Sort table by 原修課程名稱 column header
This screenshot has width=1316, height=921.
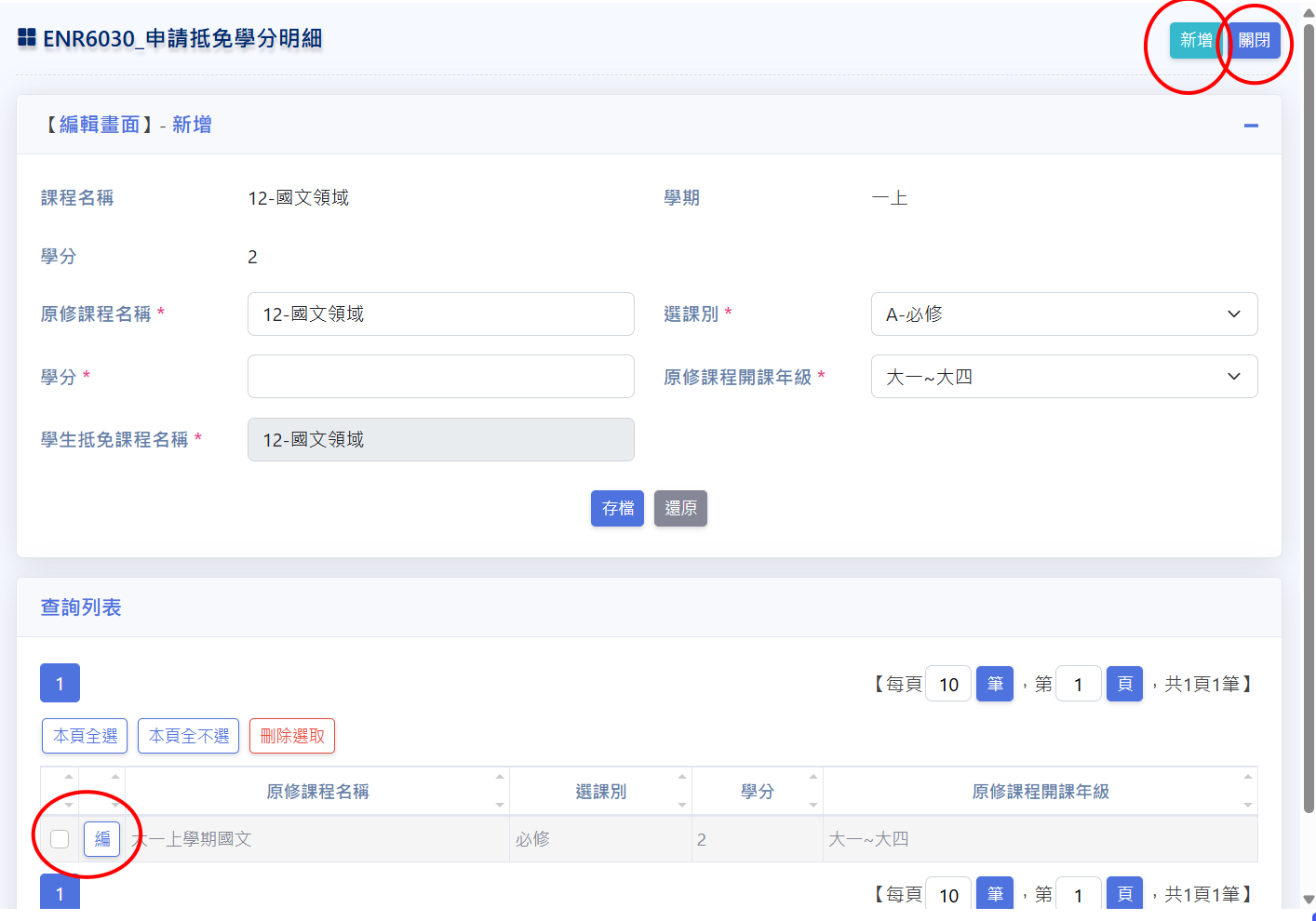[x=317, y=792]
